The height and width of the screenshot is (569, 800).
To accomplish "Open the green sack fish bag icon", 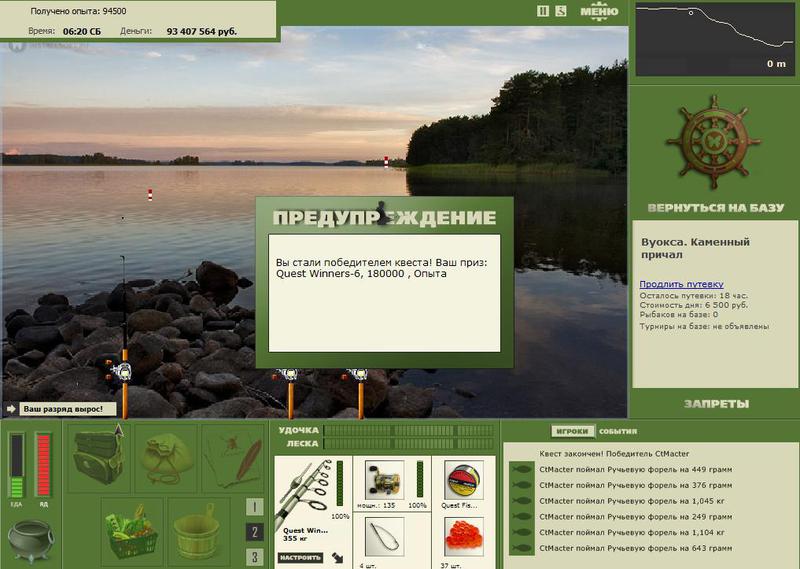I will [165, 458].
